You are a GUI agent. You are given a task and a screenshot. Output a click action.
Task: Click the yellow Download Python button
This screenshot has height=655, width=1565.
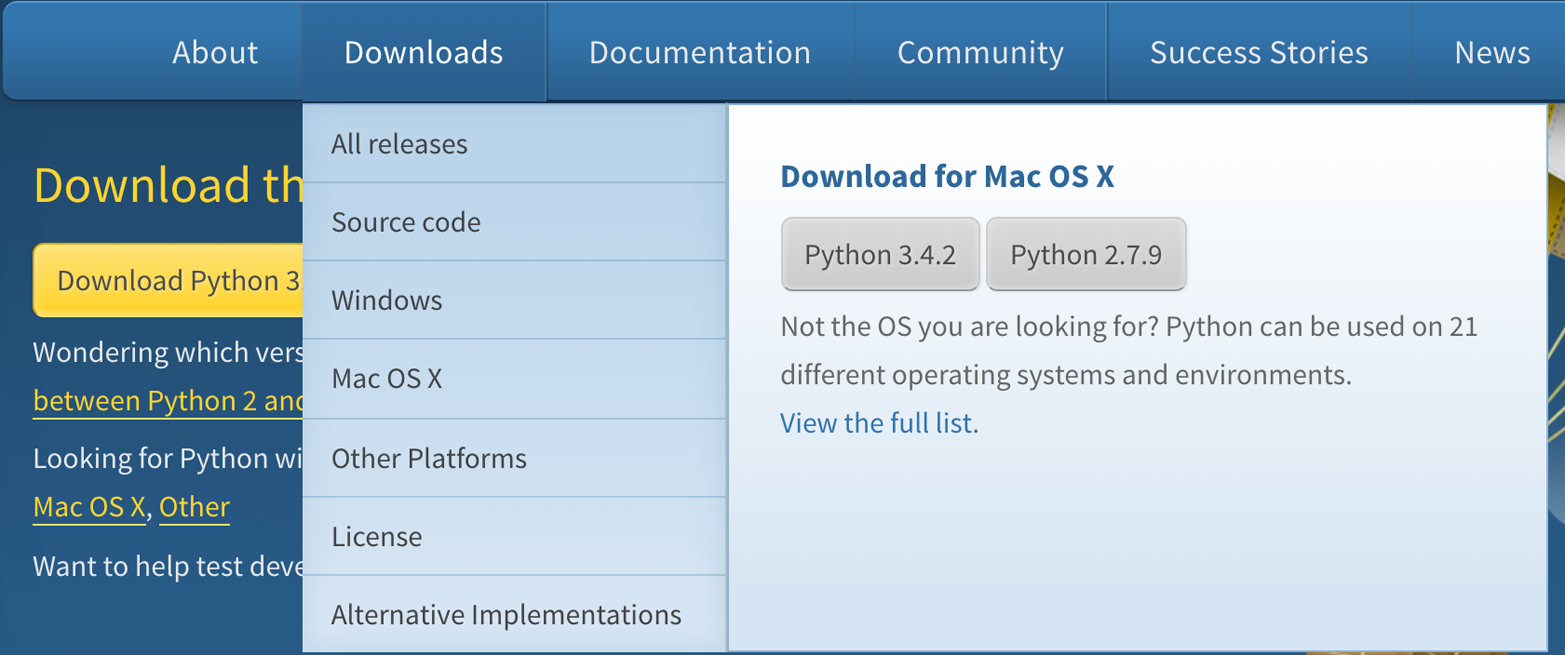(x=168, y=280)
